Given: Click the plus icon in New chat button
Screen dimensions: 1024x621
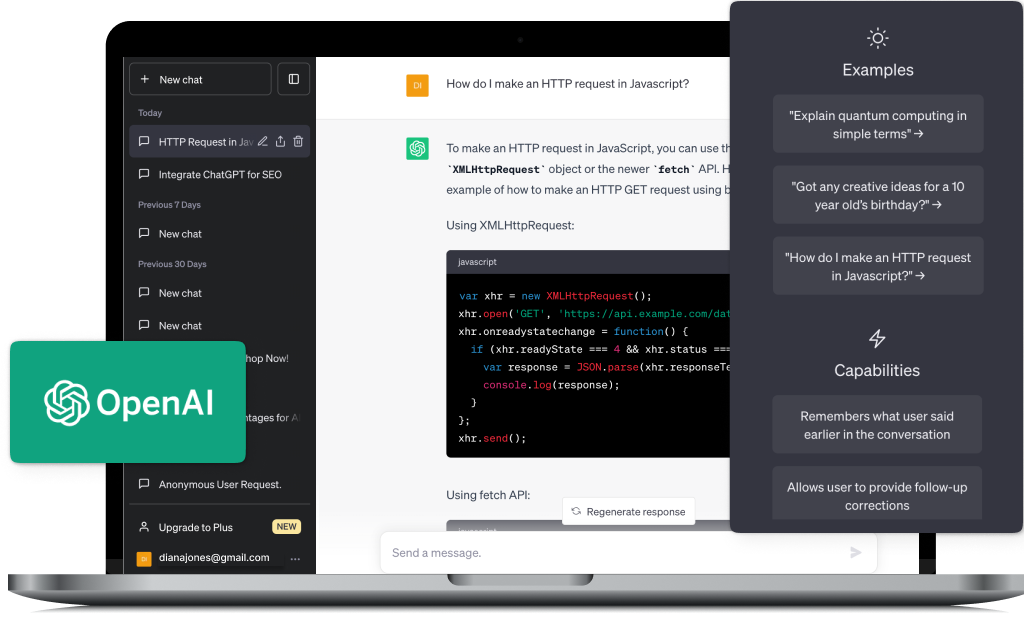Looking at the screenshot, I should pyautogui.click(x=144, y=79).
